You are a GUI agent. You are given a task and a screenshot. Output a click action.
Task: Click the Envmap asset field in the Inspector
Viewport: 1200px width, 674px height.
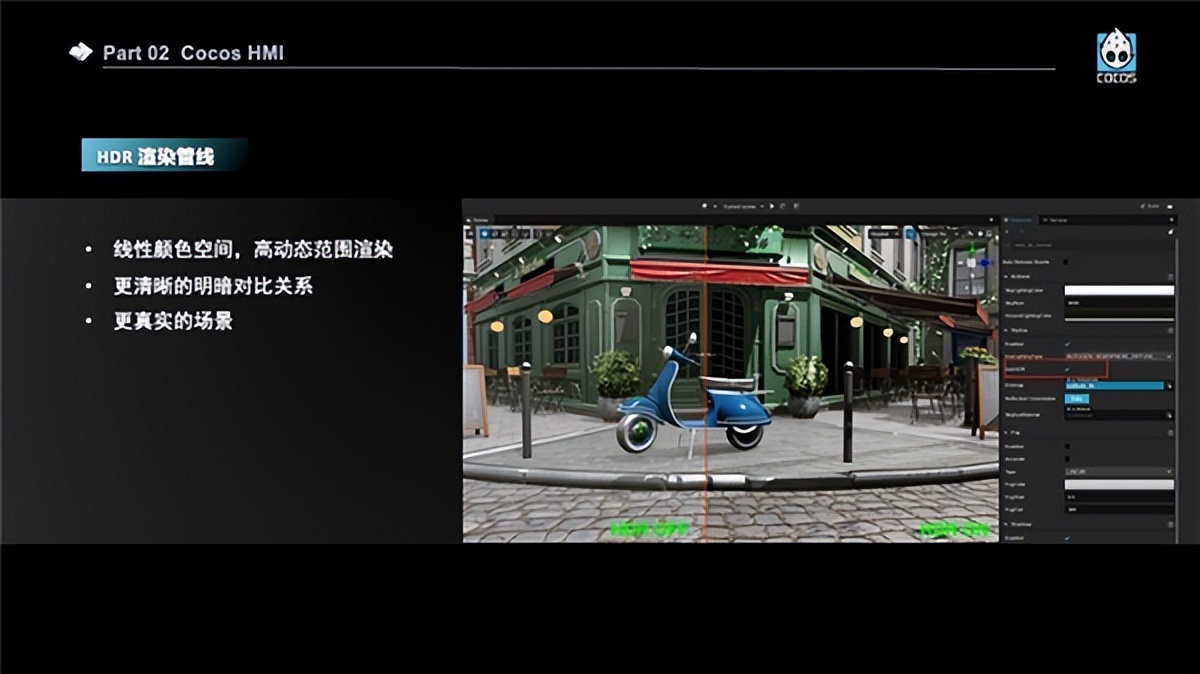tap(1114, 386)
